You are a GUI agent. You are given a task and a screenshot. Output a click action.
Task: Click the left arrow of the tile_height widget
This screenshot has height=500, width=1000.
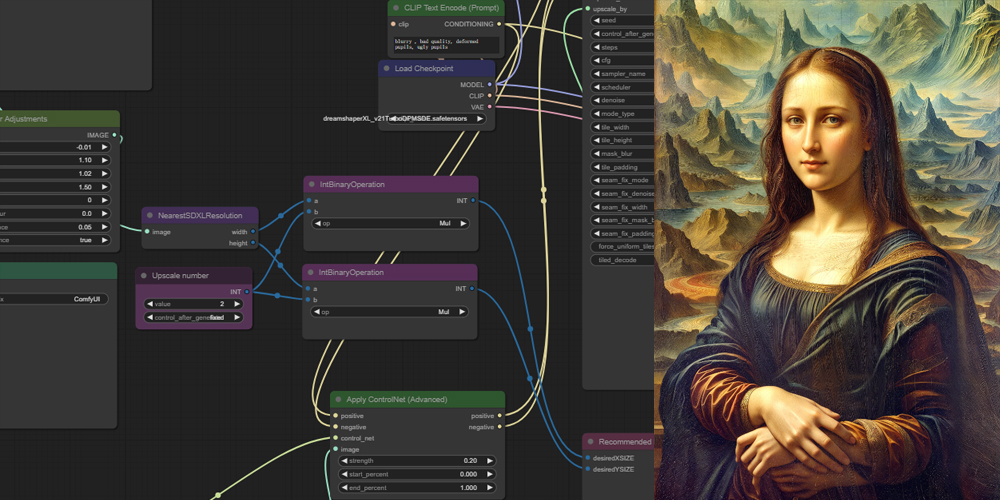point(597,140)
